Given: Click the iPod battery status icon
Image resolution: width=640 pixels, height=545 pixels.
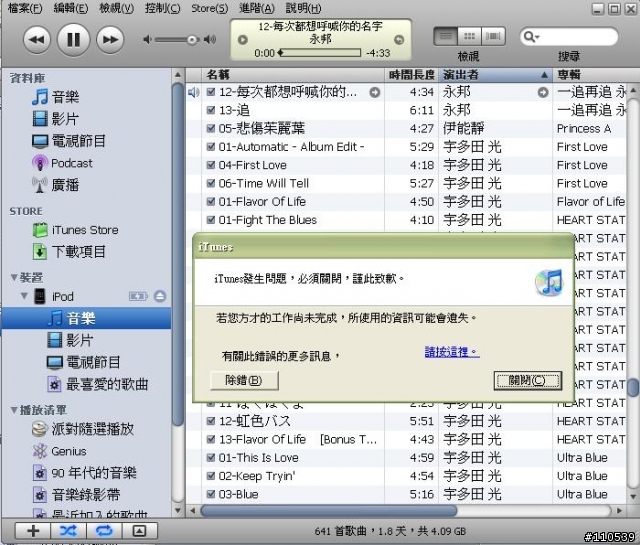Looking at the screenshot, I should point(138,296).
